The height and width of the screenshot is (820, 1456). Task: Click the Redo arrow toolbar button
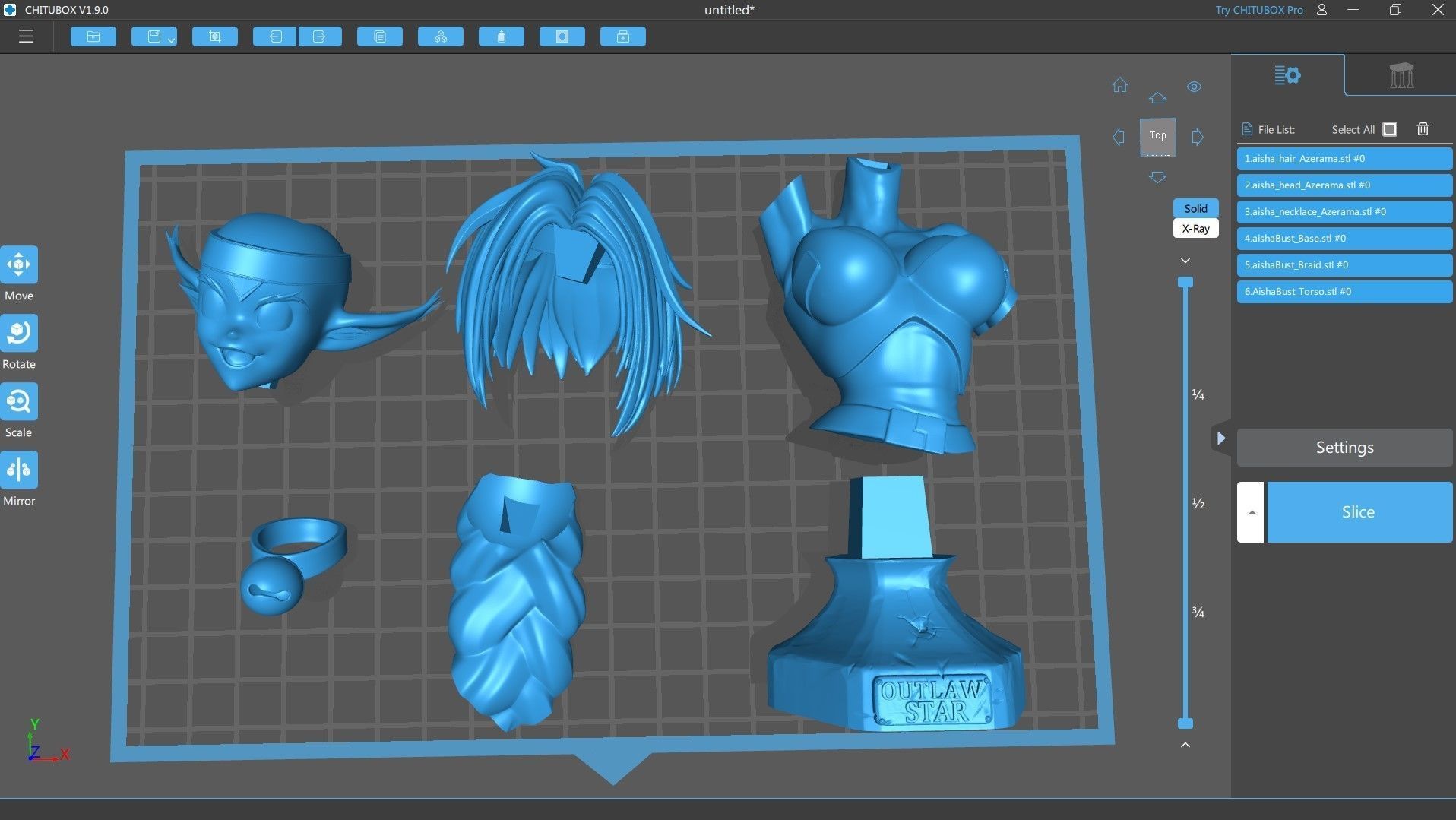319,36
